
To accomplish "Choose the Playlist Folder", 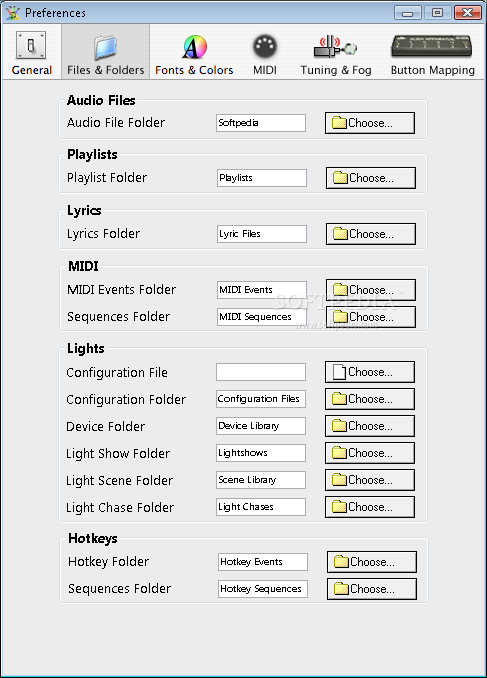I will coord(371,178).
